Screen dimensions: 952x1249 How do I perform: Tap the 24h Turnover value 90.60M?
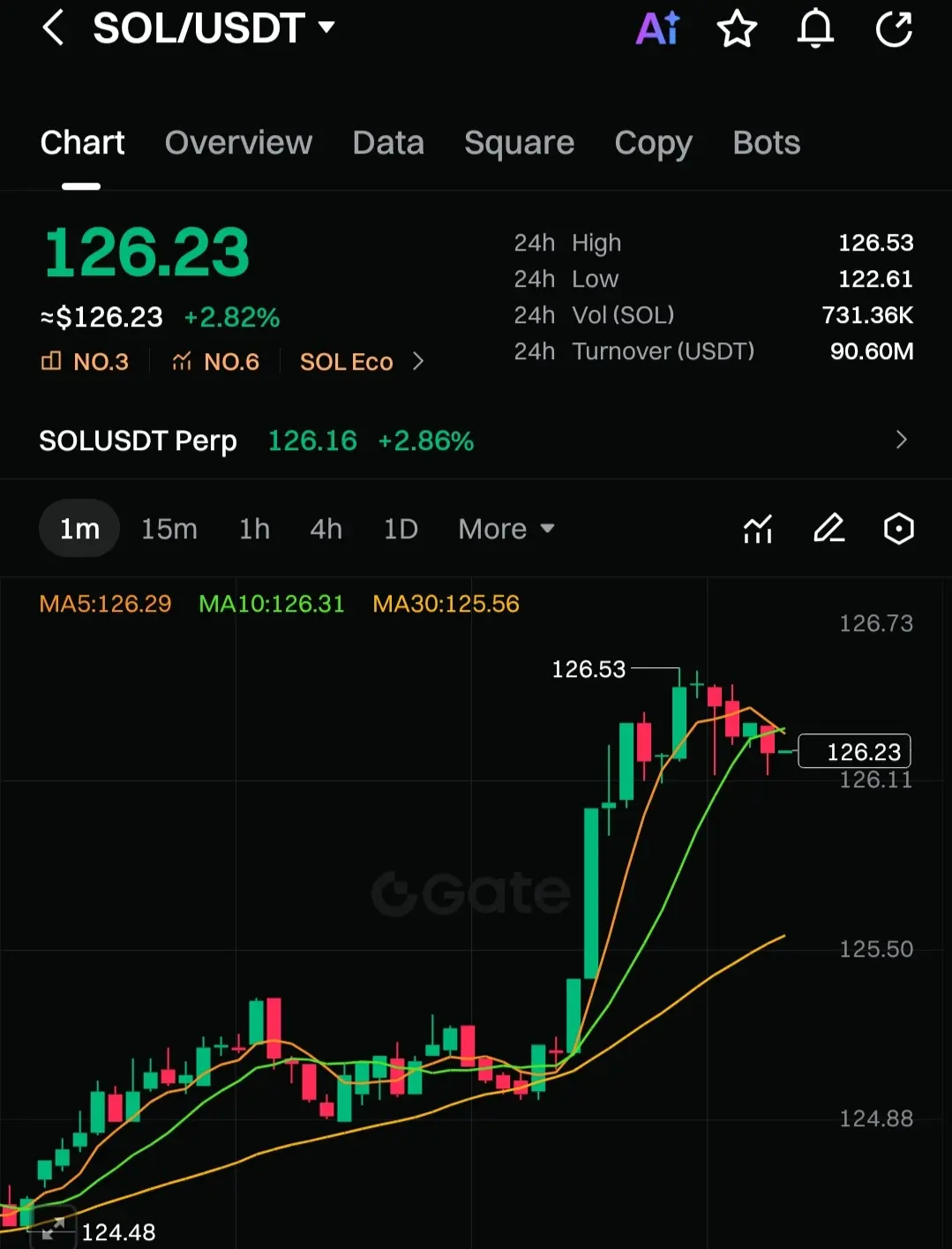872,351
